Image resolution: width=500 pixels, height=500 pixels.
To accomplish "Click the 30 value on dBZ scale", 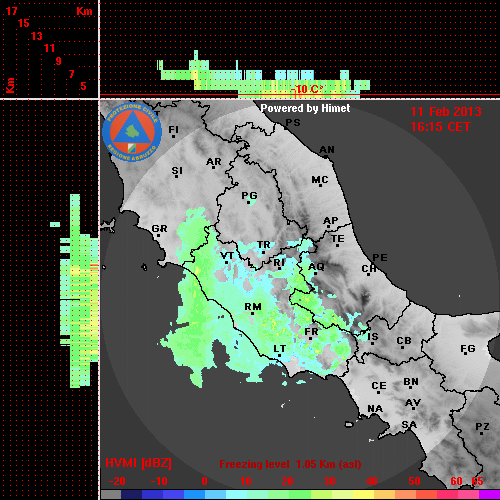I will [329, 481].
